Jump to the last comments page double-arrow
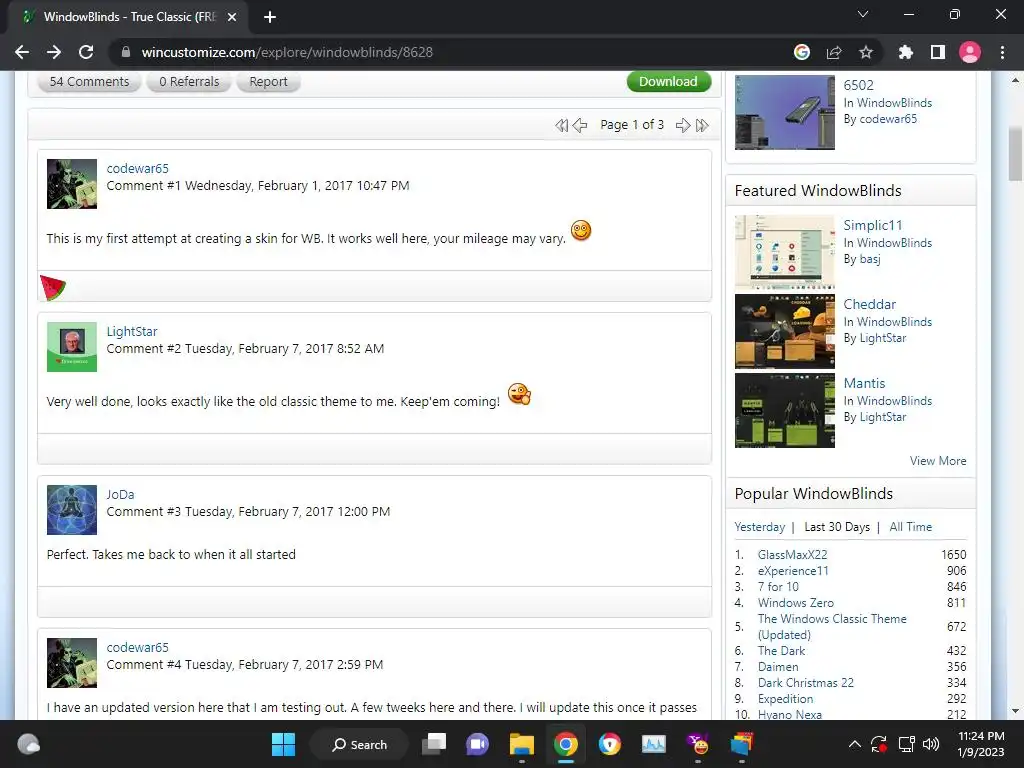Viewport: 1024px width, 768px height. coord(702,125)
